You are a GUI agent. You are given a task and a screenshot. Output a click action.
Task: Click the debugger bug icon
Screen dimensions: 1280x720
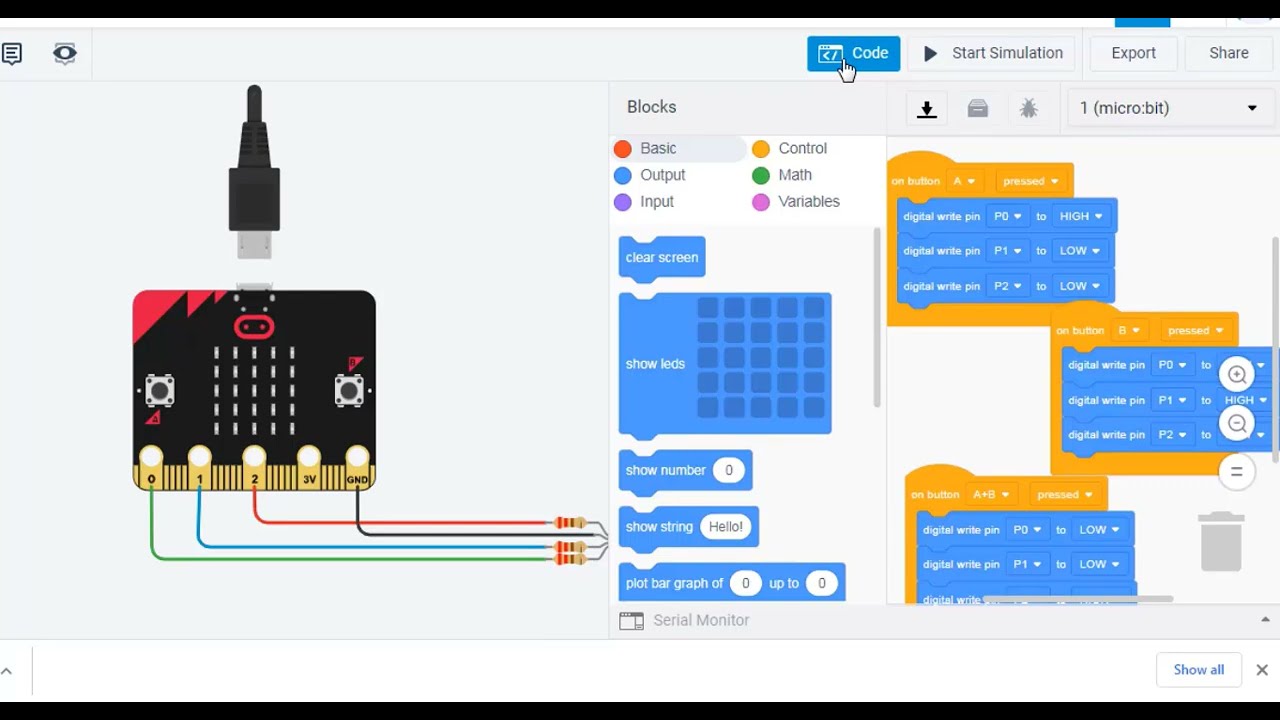[1028, 109]
